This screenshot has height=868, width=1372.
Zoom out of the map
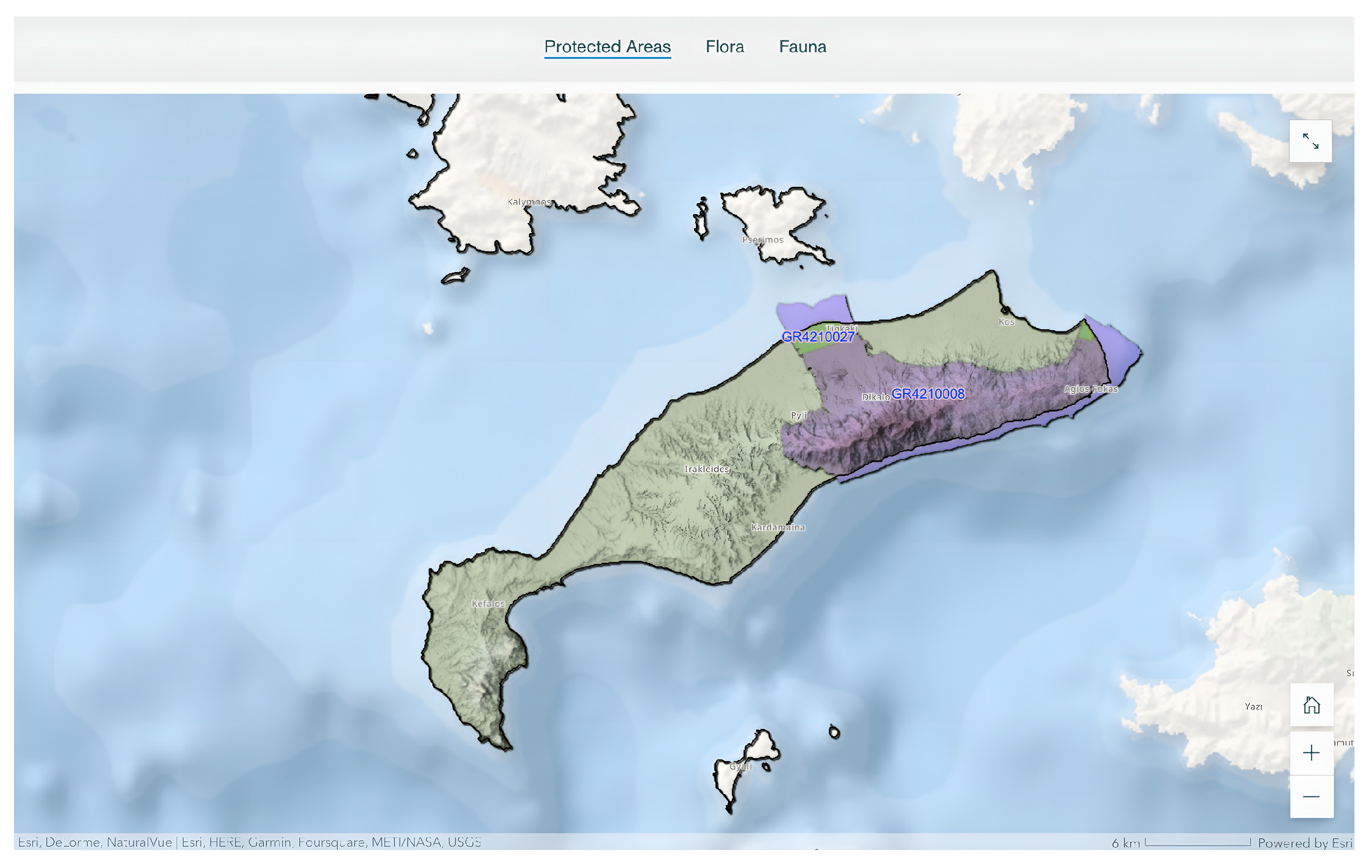(1311, 796)
